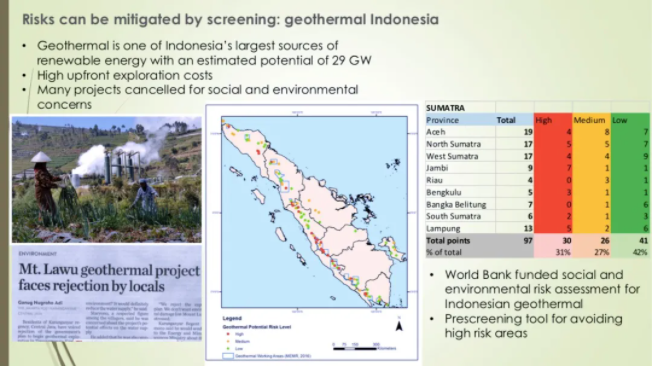652x366 pixels.
Task: Open the geothermal plant farmers photo
Action: [x=106, y=179]
